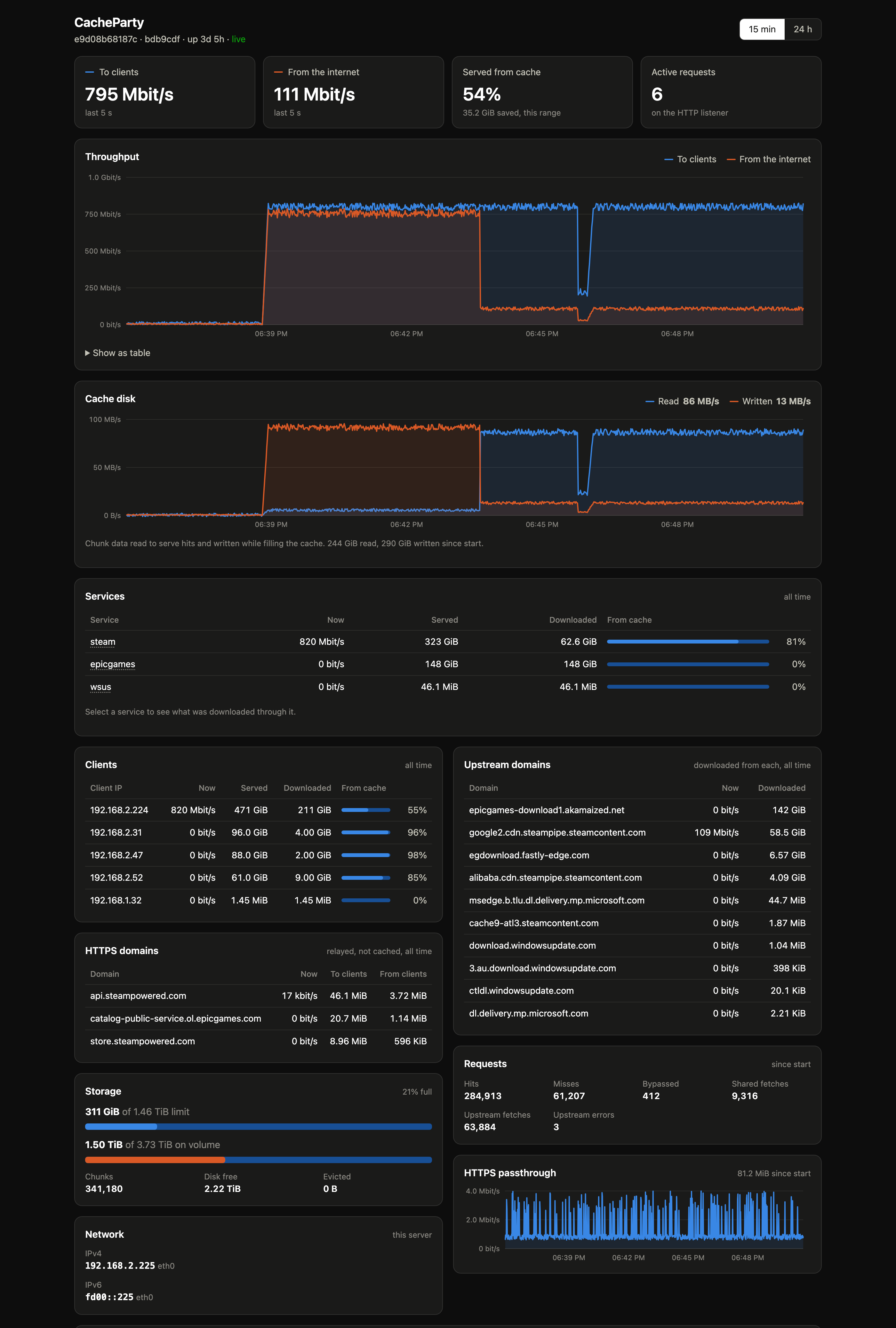Click the 311 GiB storage limit bar
896x1328 pixels.
(258, 1127)
